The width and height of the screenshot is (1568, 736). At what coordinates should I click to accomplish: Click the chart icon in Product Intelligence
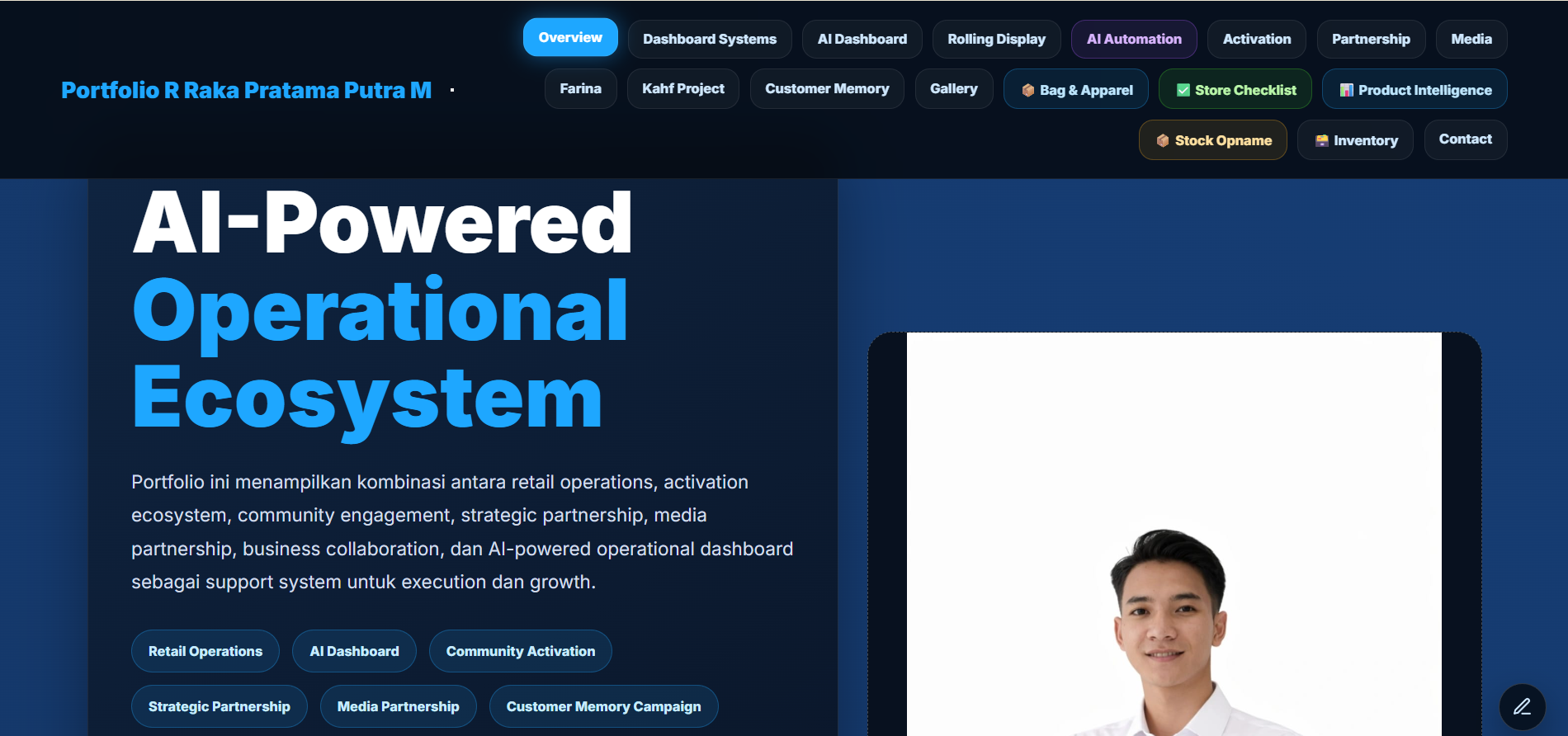click(x=1346, y=90)
